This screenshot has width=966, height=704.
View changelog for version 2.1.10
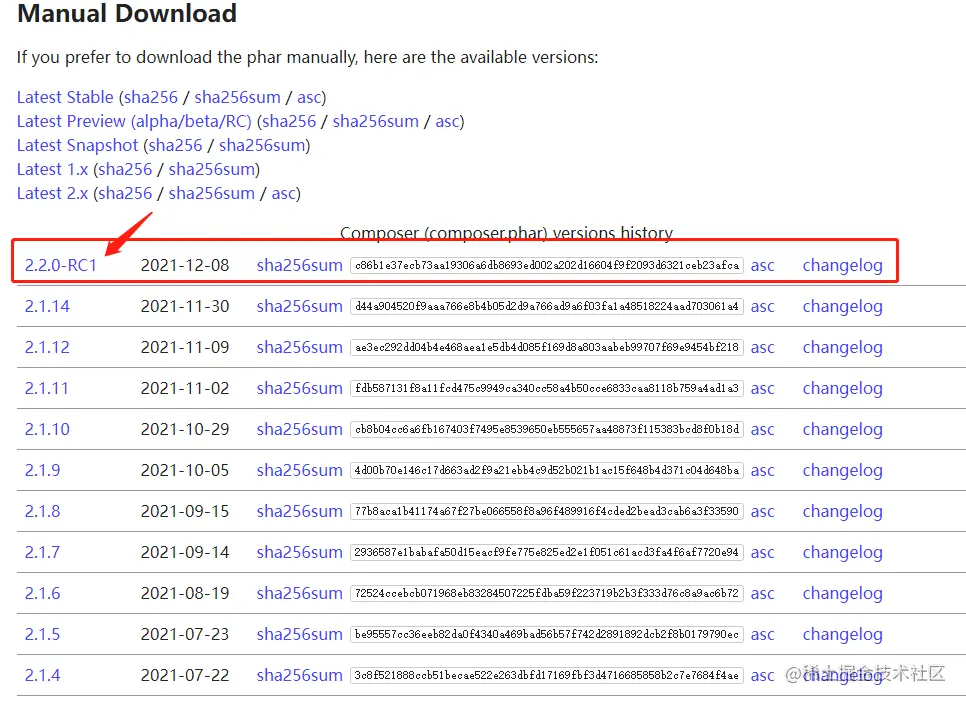[x=843, y=429]
